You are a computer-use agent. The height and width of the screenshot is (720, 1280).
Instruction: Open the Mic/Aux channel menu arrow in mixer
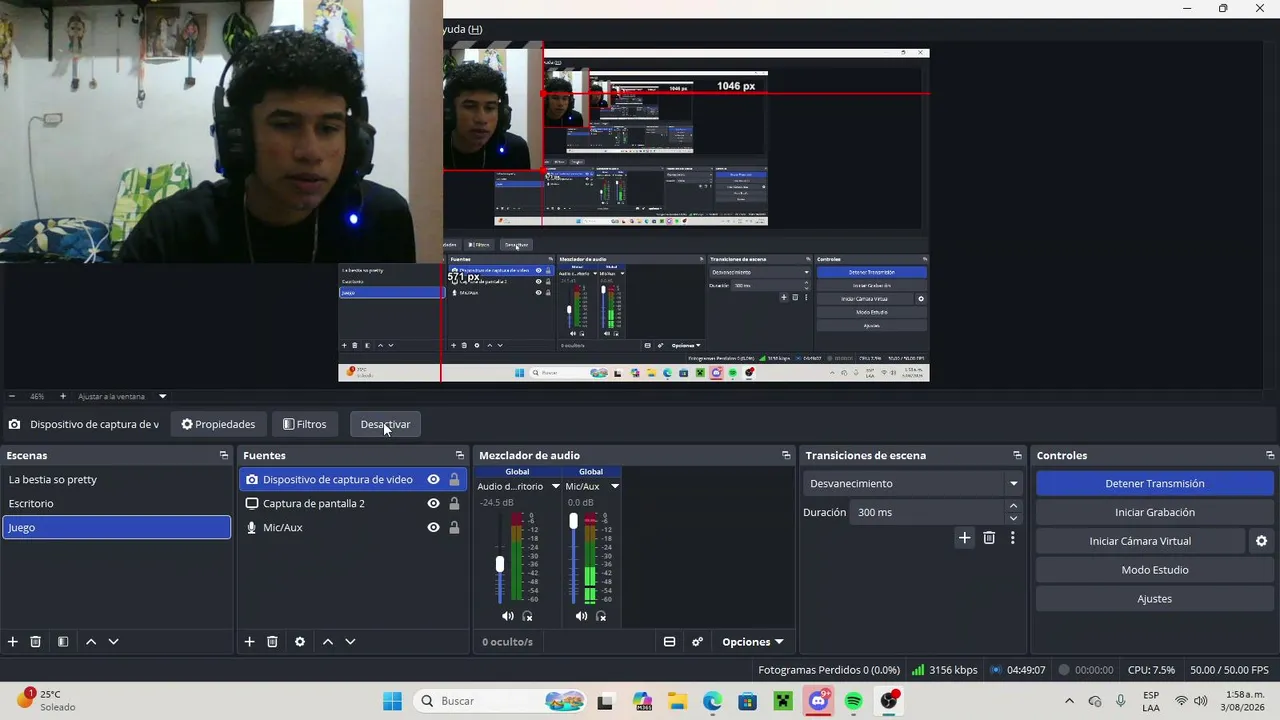pyautogui.click(x=614, y=487)
